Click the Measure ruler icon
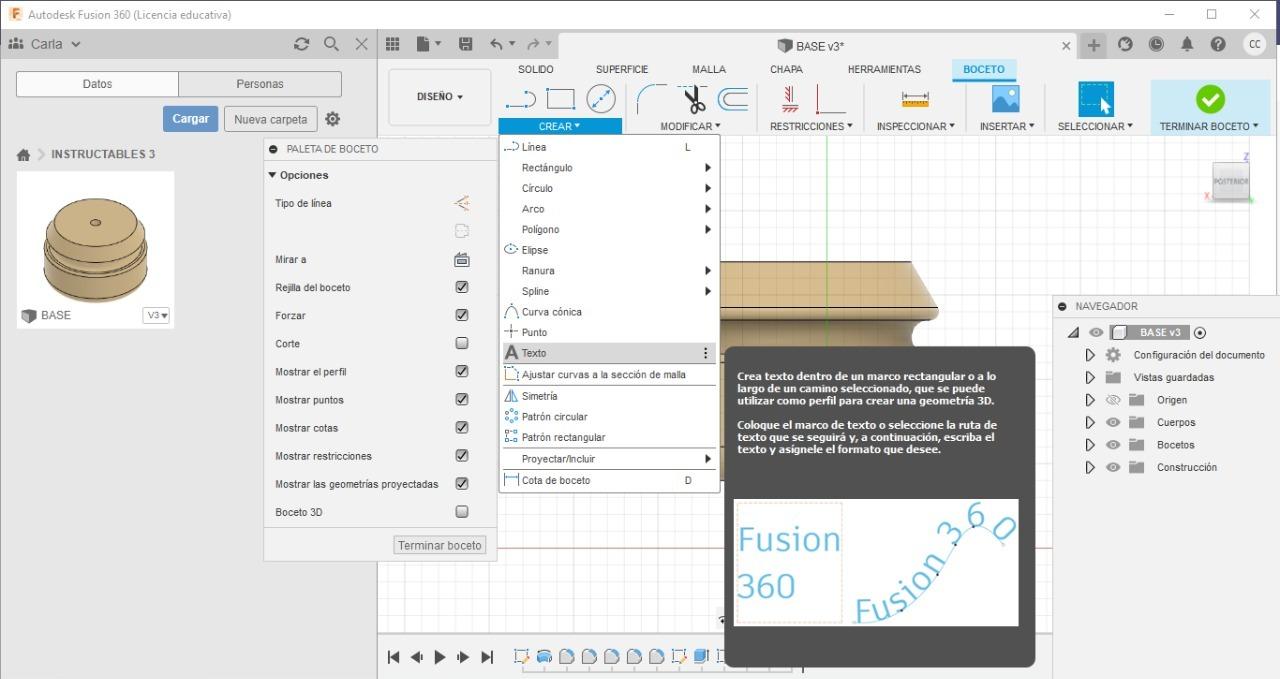 pos(915,99)
